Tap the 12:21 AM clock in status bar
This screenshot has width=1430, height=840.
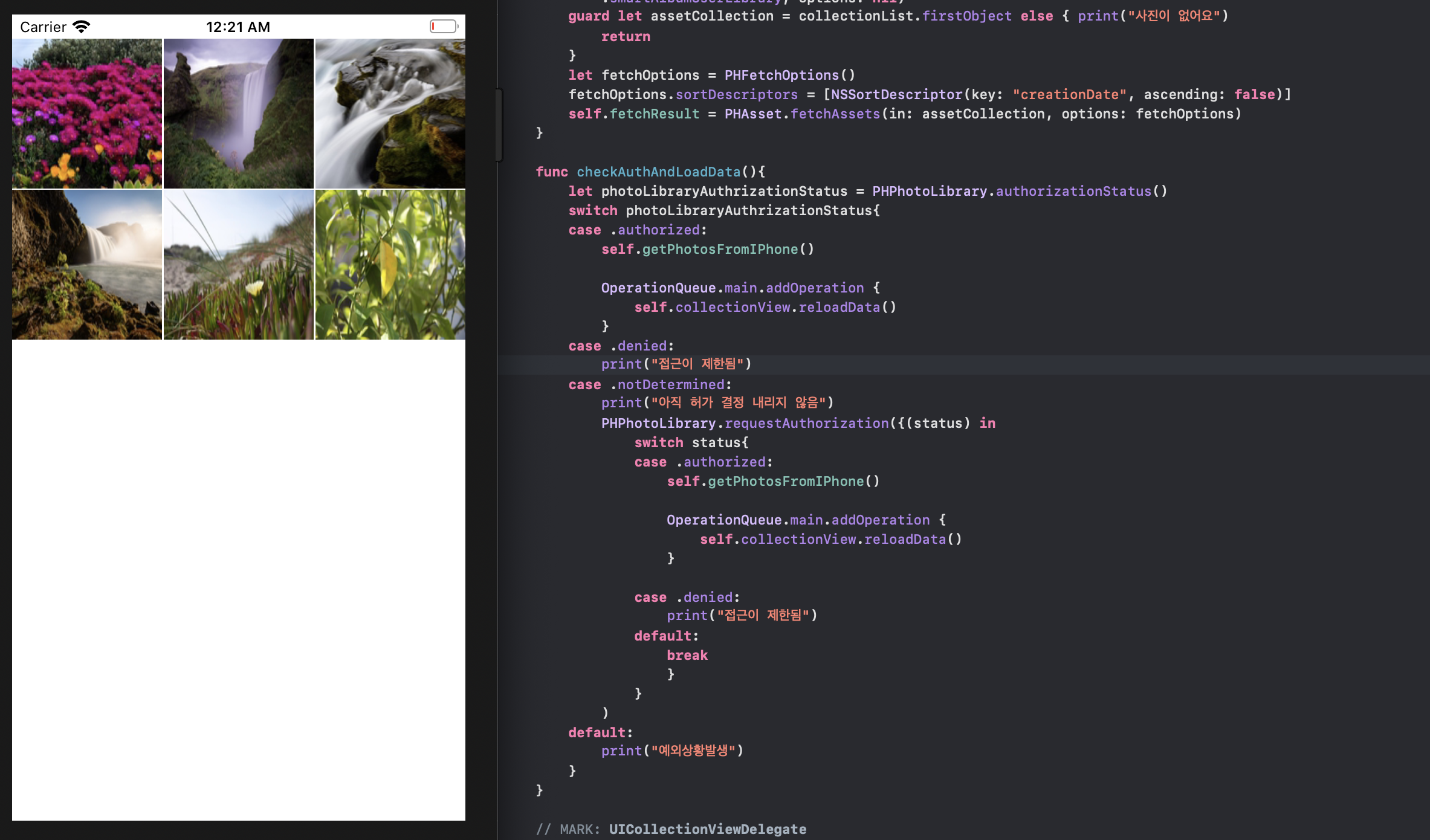[x=238, y=27]
